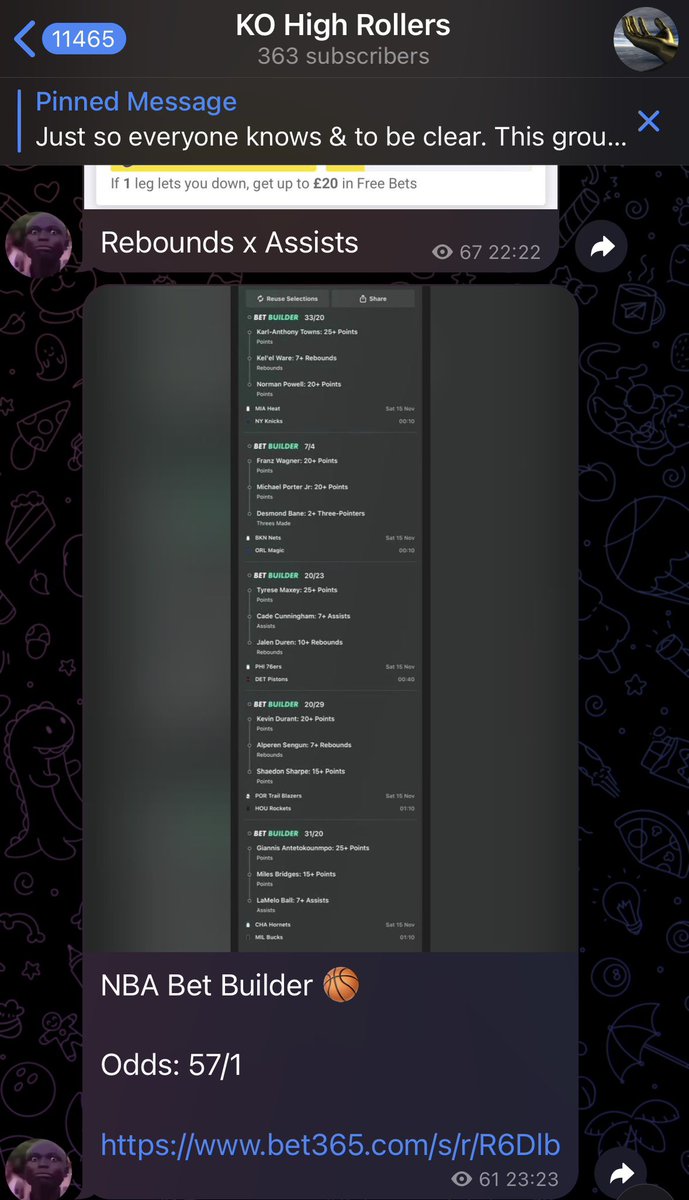Tap 'Giannis Antetokounmpo: 25+ Points' selection
The image size is (689, 1200).
[x=312, y=848]
